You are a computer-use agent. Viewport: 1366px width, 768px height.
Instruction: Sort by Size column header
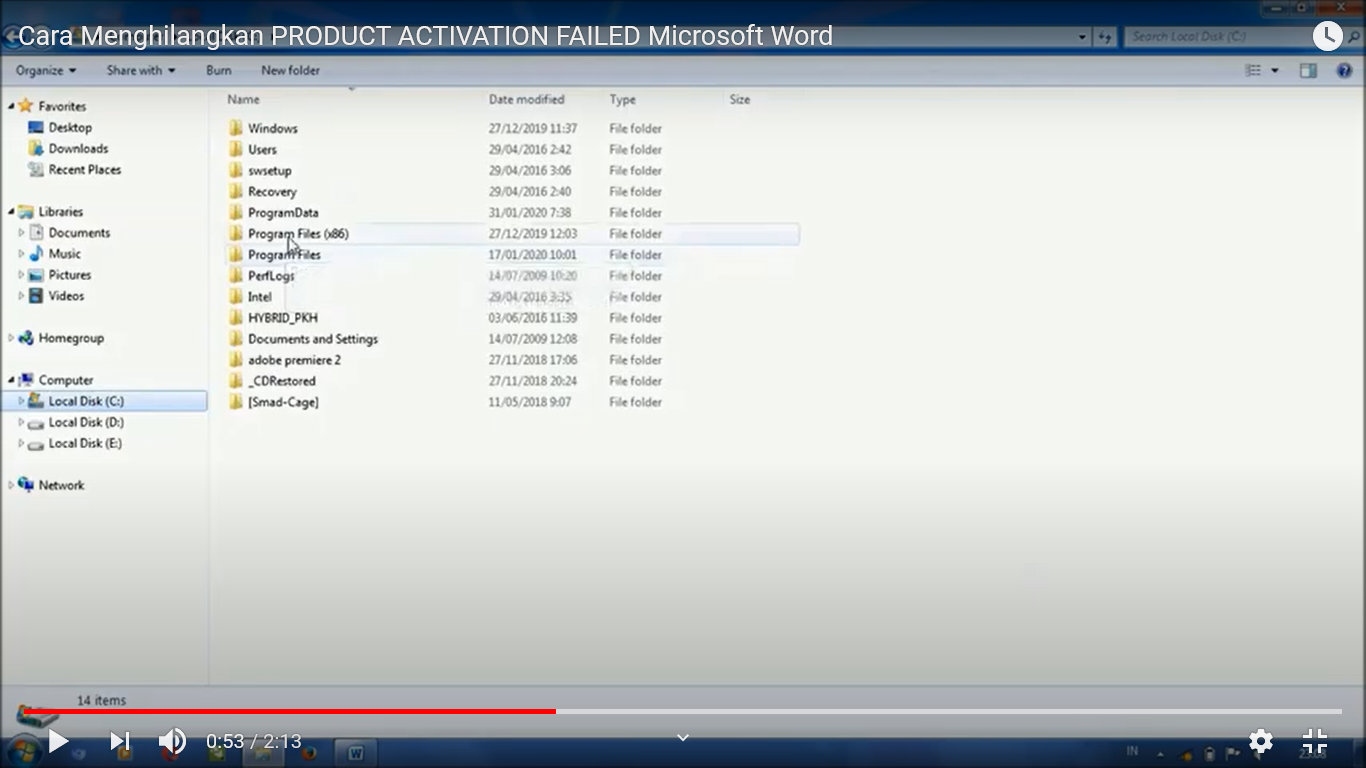(740, 100)
